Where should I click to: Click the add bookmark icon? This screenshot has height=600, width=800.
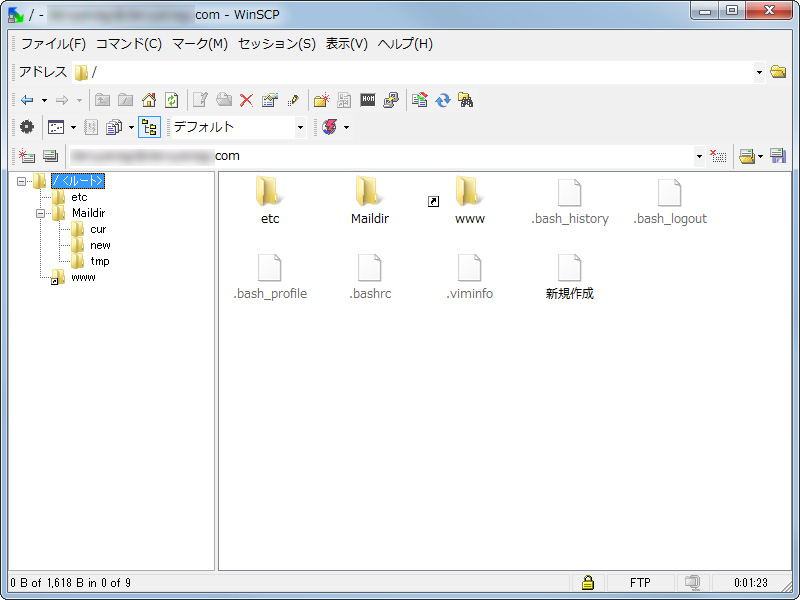tap(344, 100)
